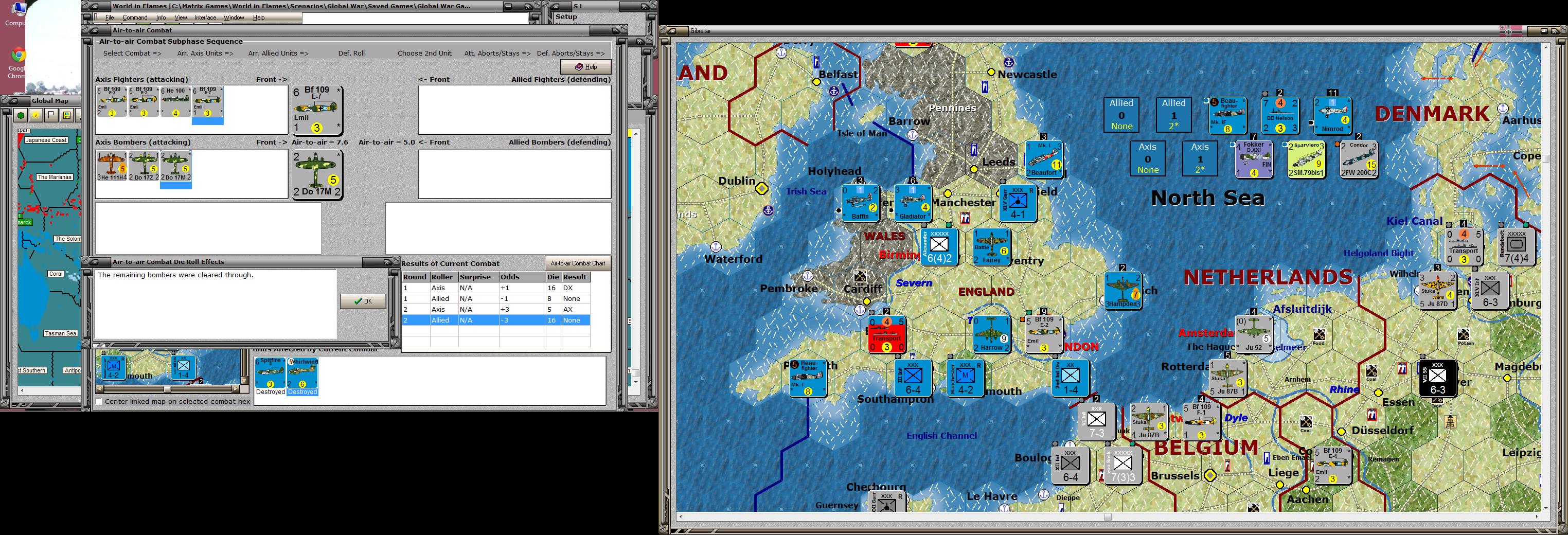Click the Def. Roll subphase label
This screenshot has width=1568, height=535.
tap(352, 53)
